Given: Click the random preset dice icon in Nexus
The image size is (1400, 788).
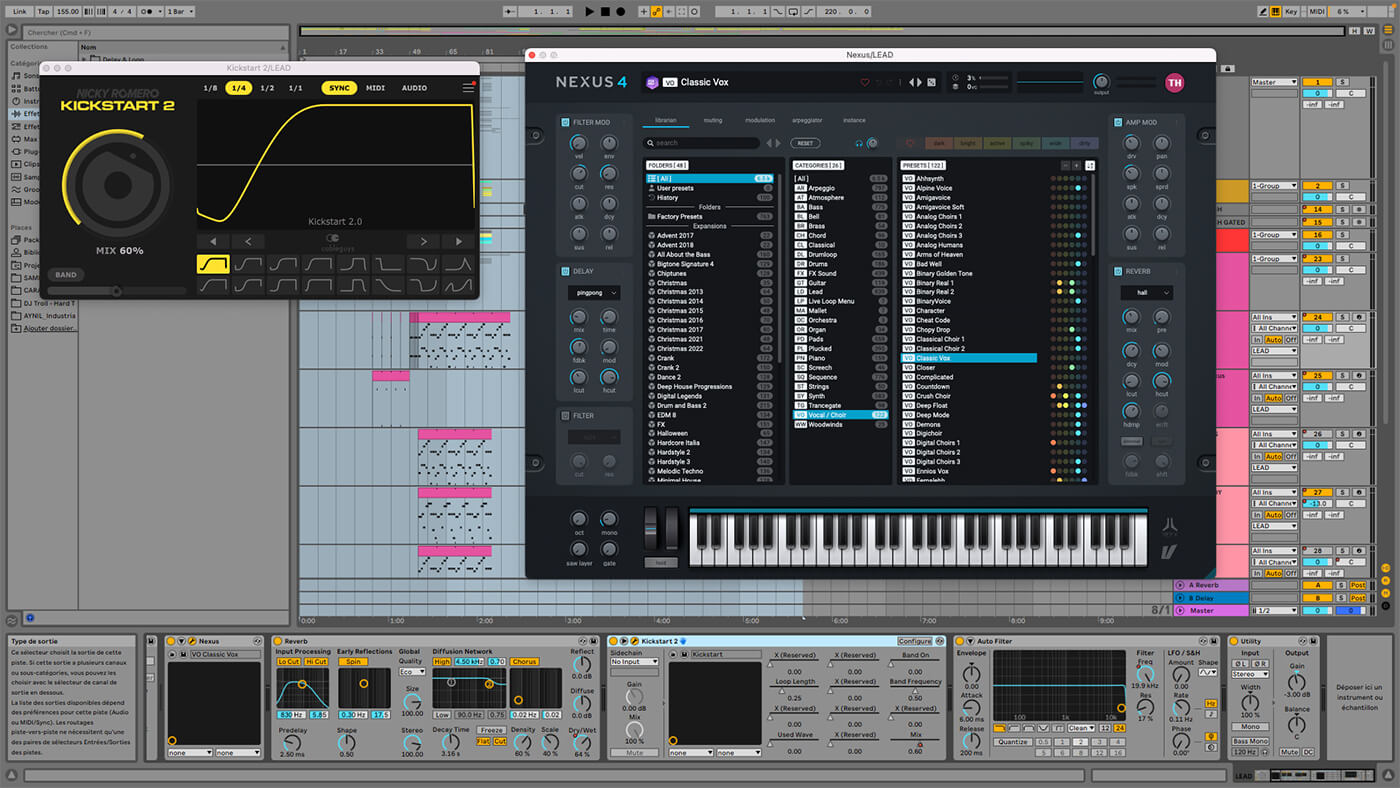Looking at the screenshot, I should point(931,82).
